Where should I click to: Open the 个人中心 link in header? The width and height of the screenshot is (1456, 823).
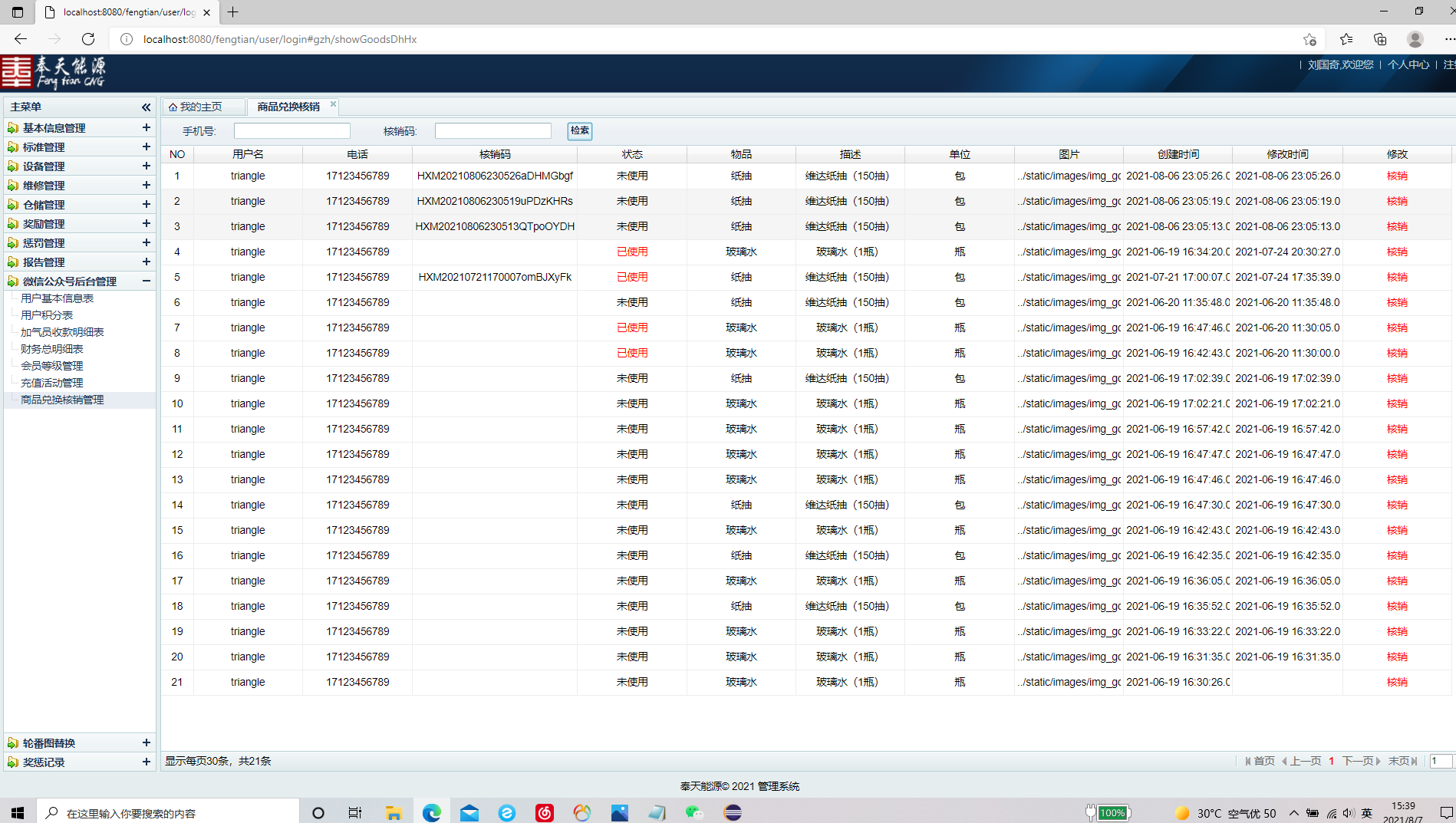[x=1408, y=64]
